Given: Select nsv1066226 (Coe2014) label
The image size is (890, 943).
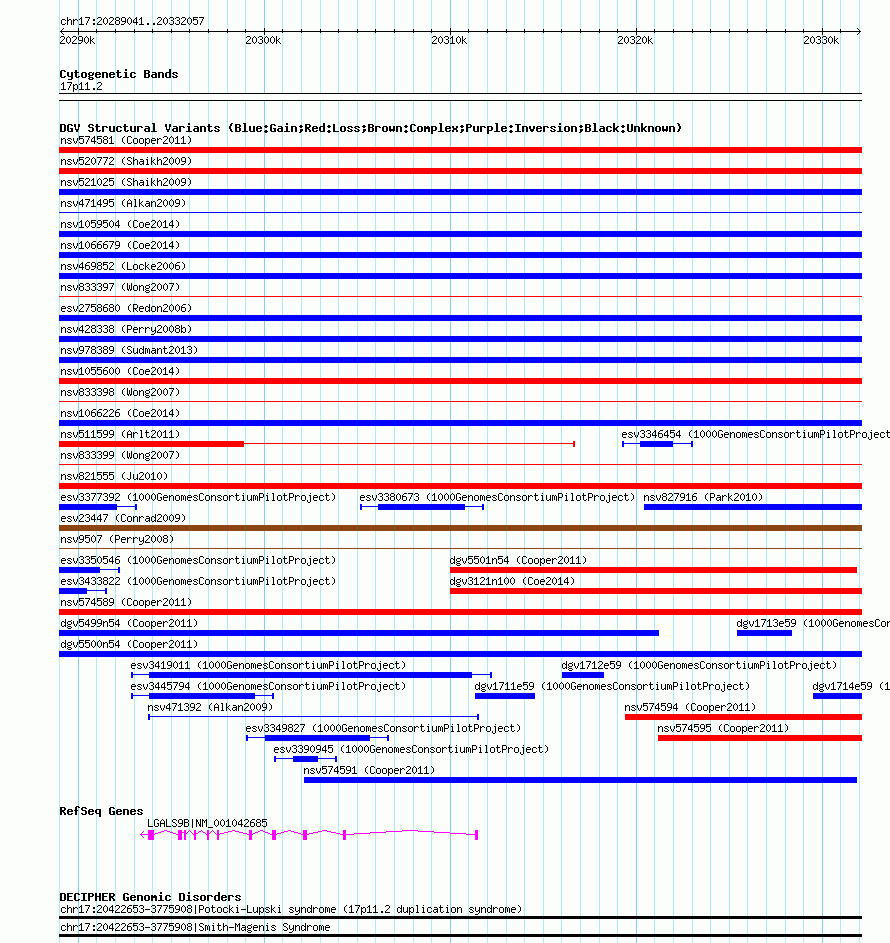Looking at the screenshot, I should [120, 413].
